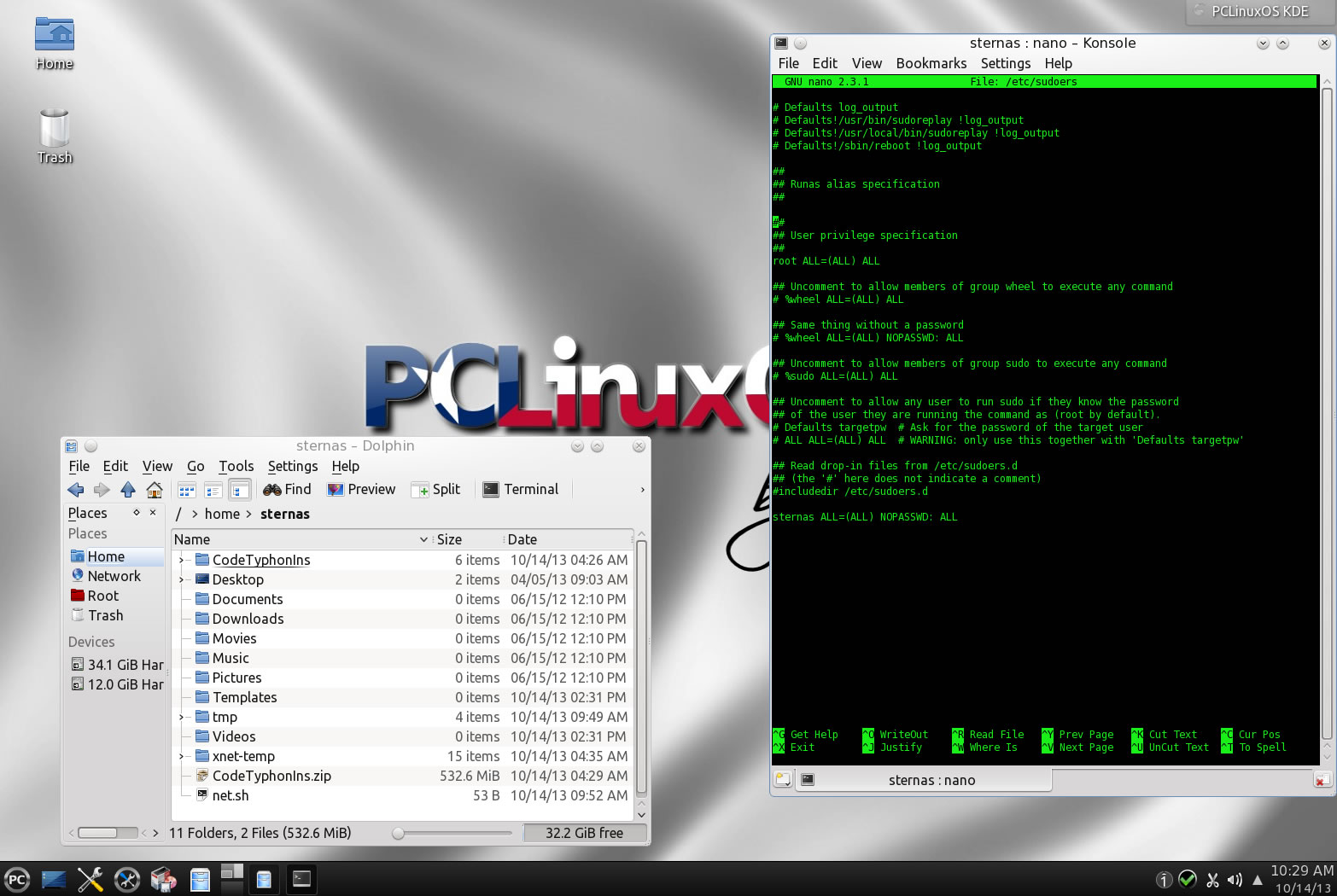This screenshot has width=1337, height=896.
Task: Sort by Size column header
Action: tap(468, 539)
